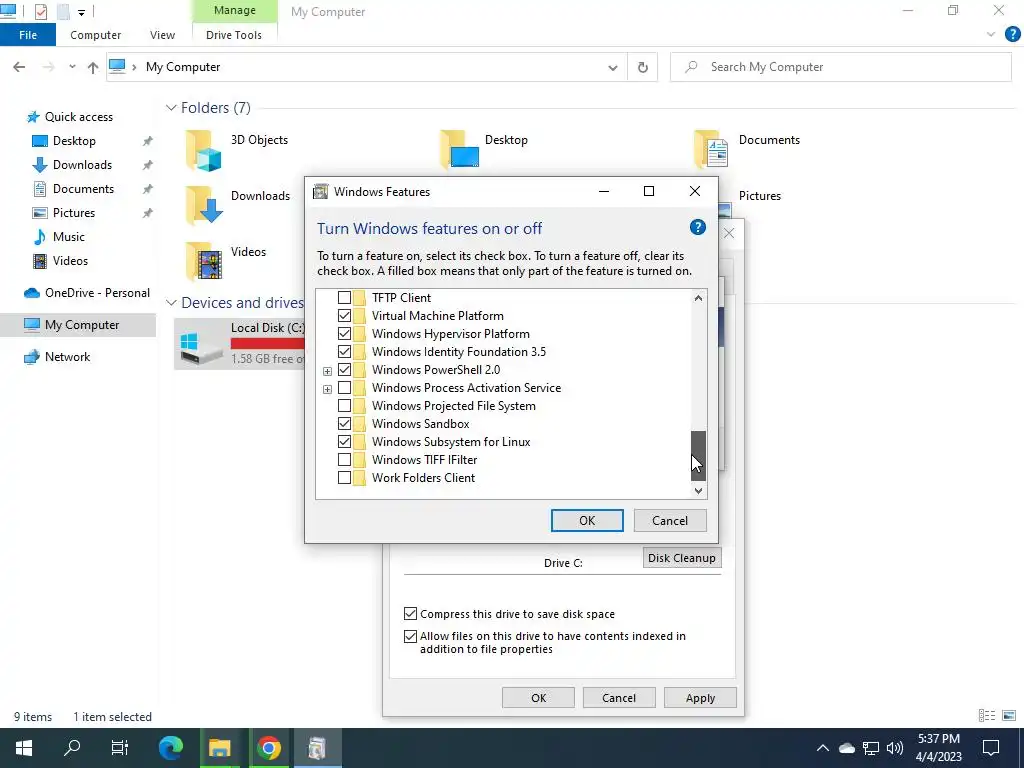Enable the TFTP Client checkbox

click(x=344, y=298)
